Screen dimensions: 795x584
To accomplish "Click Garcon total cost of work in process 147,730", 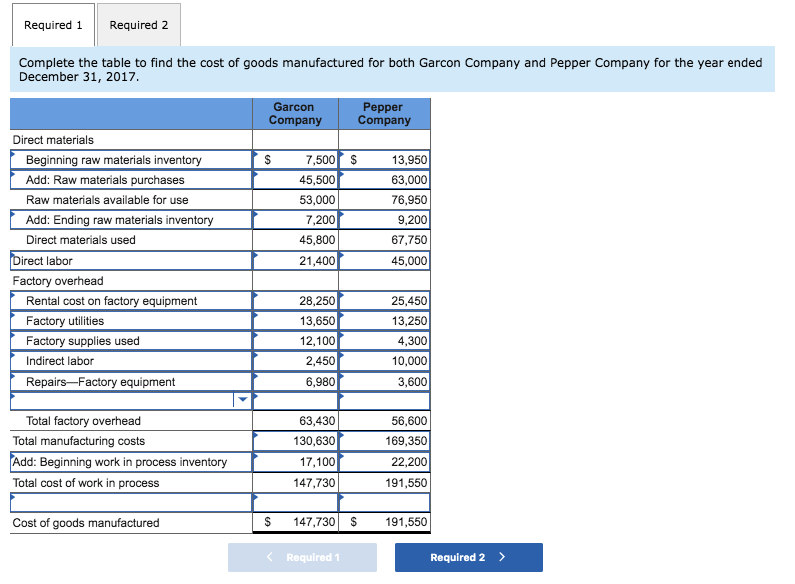I will coord(296,483).
